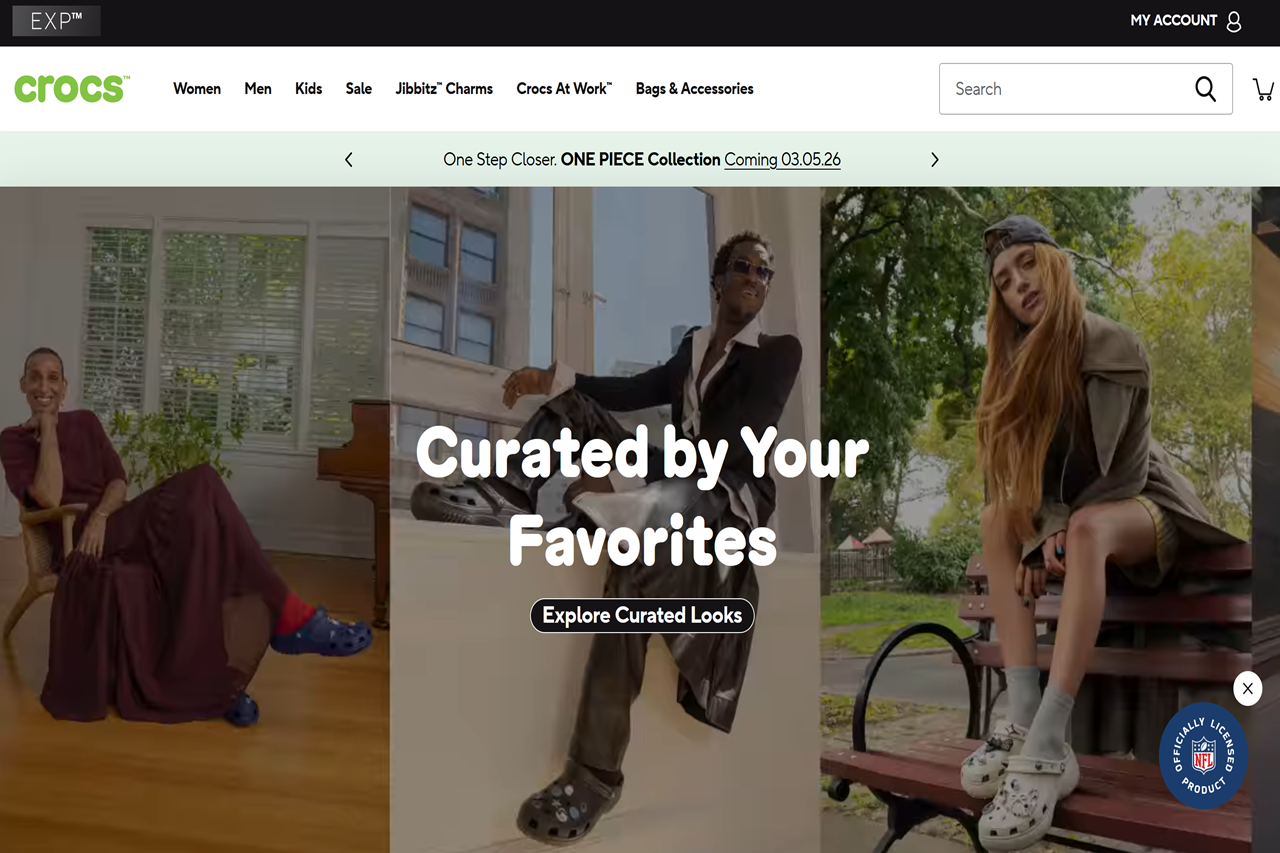Click Explore Curated Looks
This screenshot has height=853, width=1280.
click(641, 615)
